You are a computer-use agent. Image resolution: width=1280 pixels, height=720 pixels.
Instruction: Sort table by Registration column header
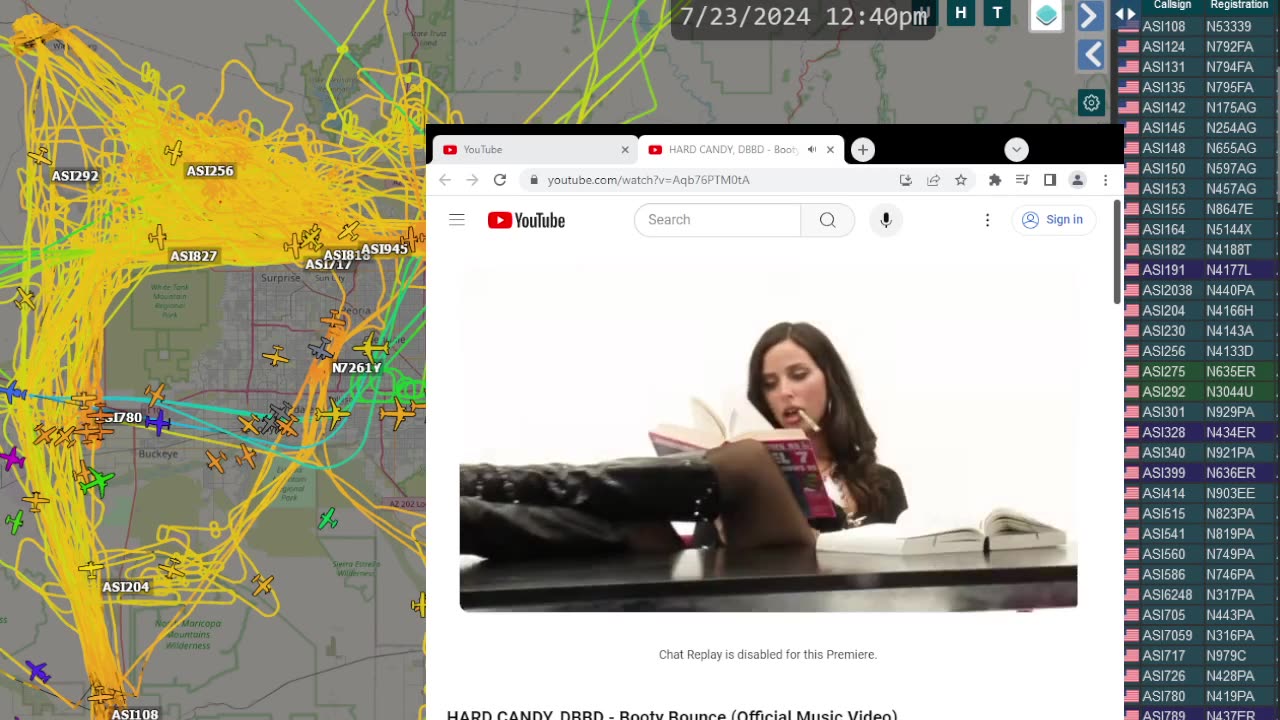(1239, 5)
